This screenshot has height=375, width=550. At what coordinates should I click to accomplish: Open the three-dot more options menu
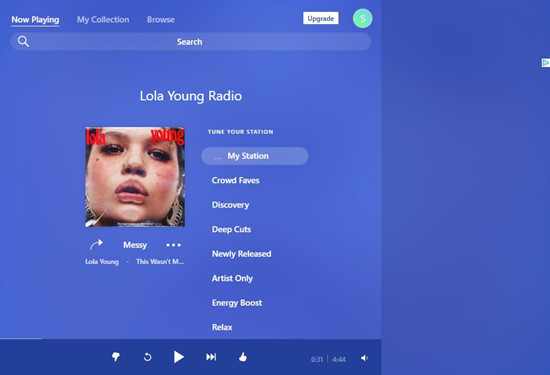[x=174, y=245]
